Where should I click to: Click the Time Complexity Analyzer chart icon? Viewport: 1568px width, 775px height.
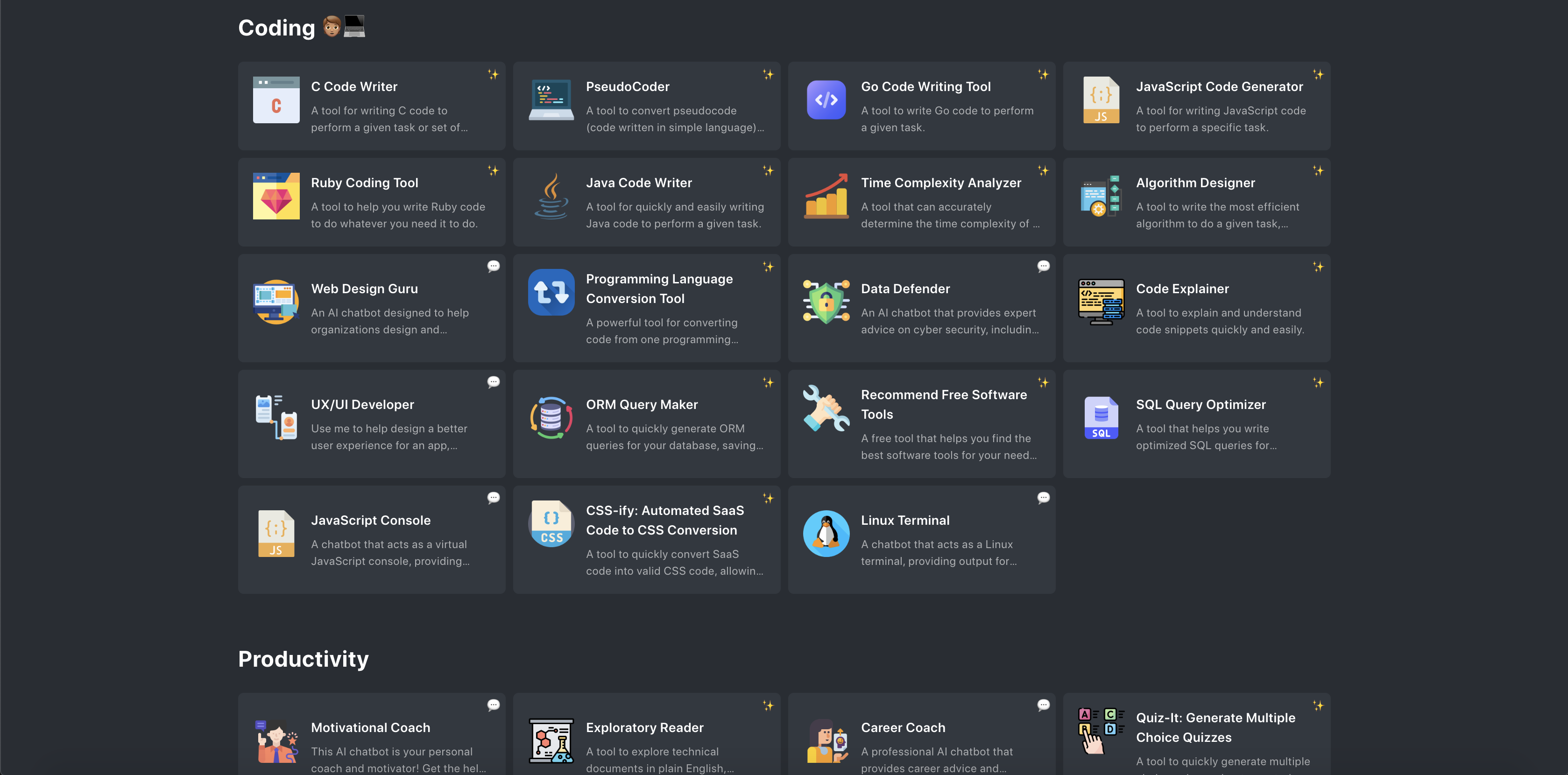pos(826,196)
